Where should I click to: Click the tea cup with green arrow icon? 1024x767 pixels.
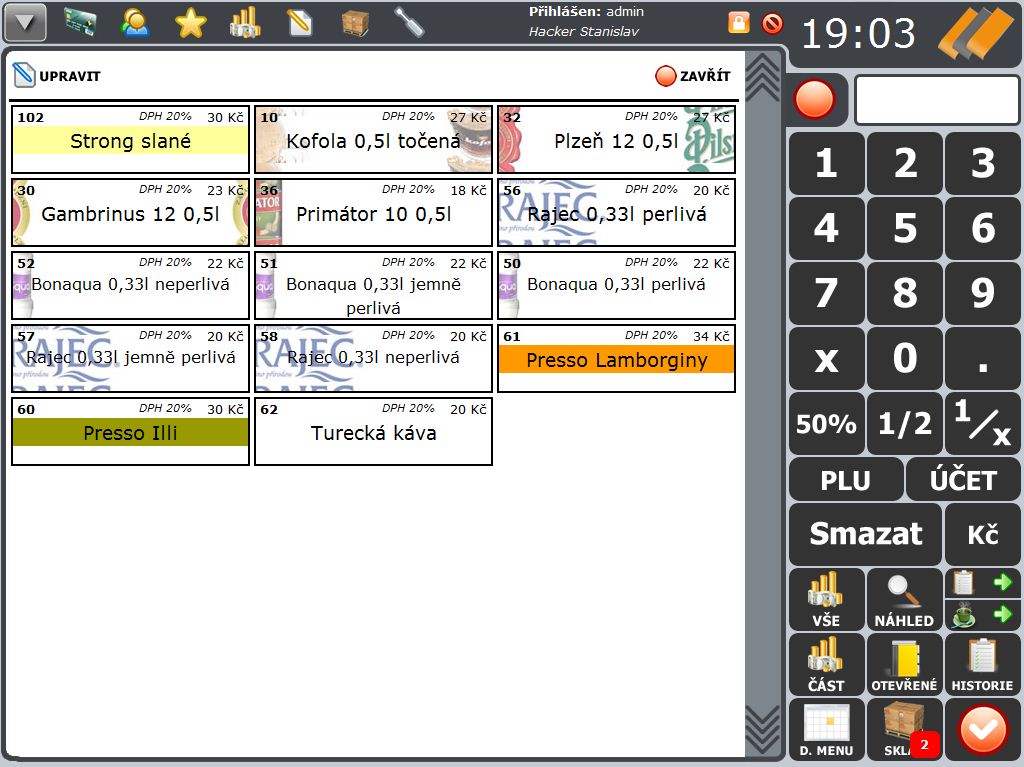pyautogui.click(x=983, y=615)
